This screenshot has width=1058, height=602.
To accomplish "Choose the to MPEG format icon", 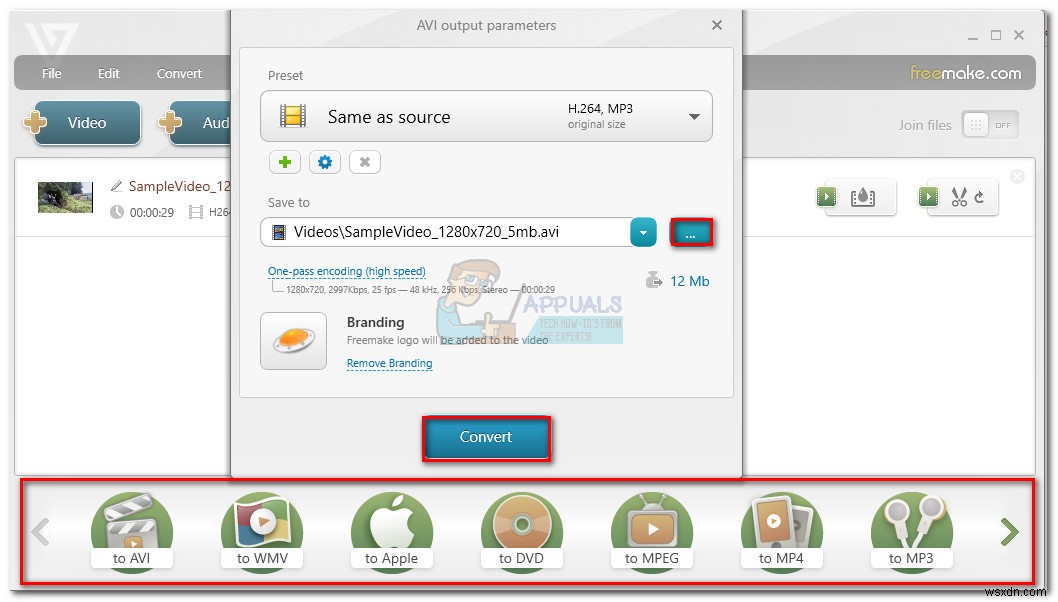I will pyautogui.click(x=651, y=531).
